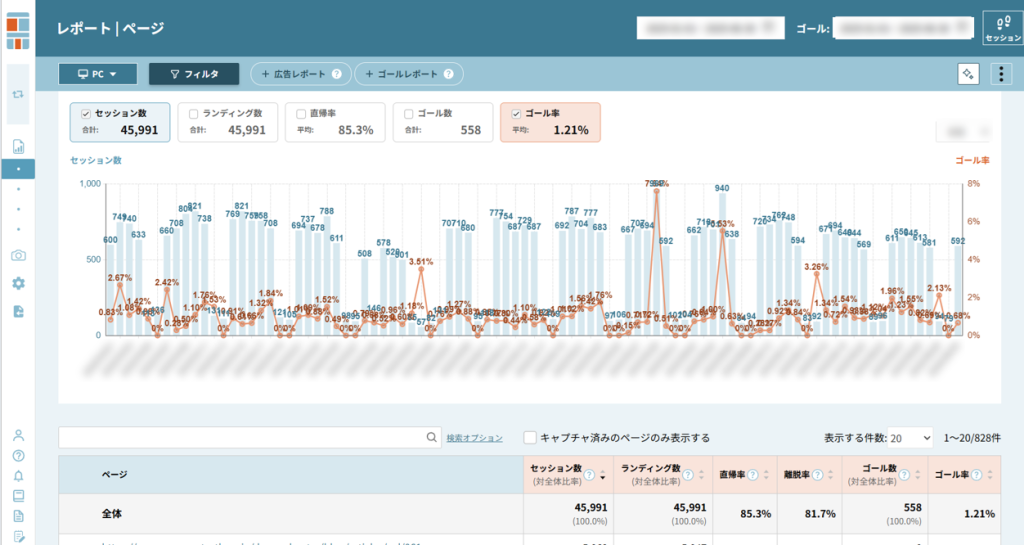The image size is (1024, 545).
Task: Click the 全体 row label in the table
Action: [112, 514]
